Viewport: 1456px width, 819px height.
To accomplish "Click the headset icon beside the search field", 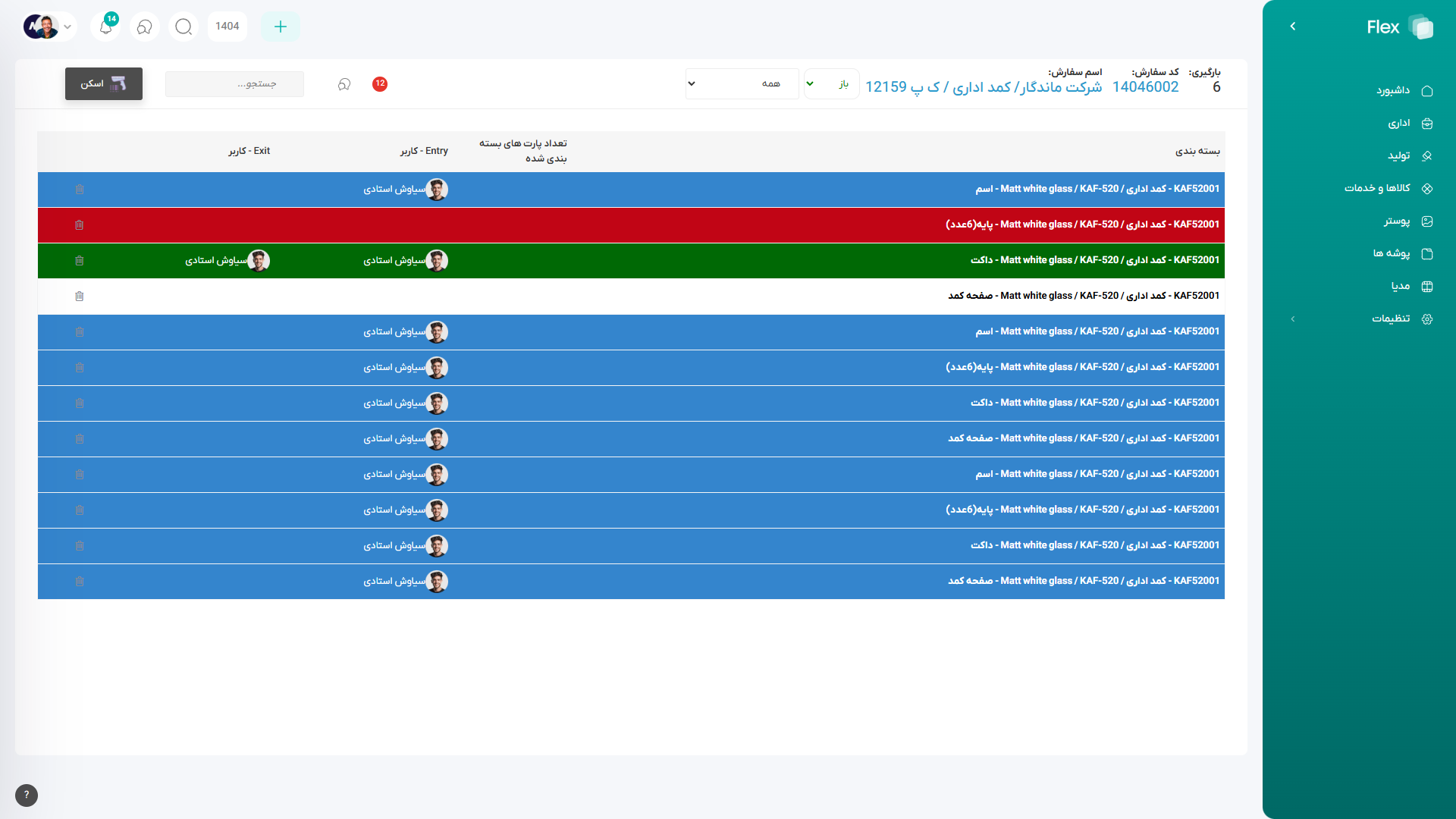I will click(x=344, y=84).
